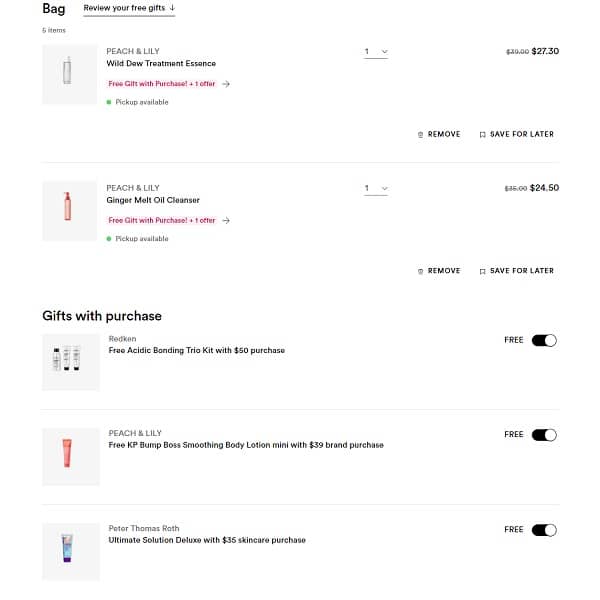
Task: Click trash icon to remove Ginger Melt Cleanser
Action: tap(421, 271)
